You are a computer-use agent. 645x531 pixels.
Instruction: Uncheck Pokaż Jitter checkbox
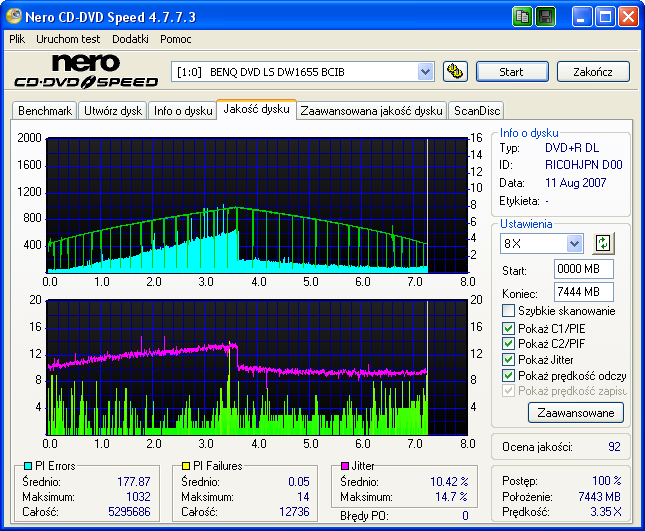[x=508, y=359]
